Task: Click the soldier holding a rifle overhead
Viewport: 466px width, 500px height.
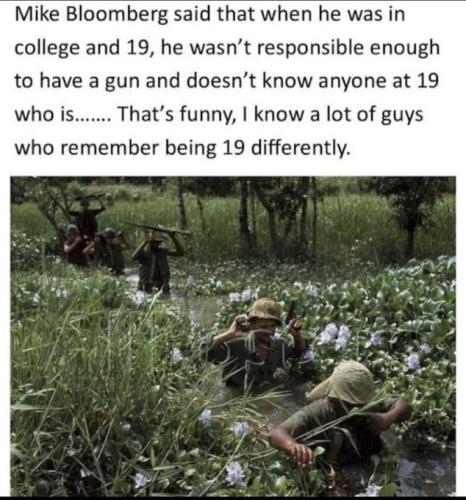Action: [x=157, y=258]
